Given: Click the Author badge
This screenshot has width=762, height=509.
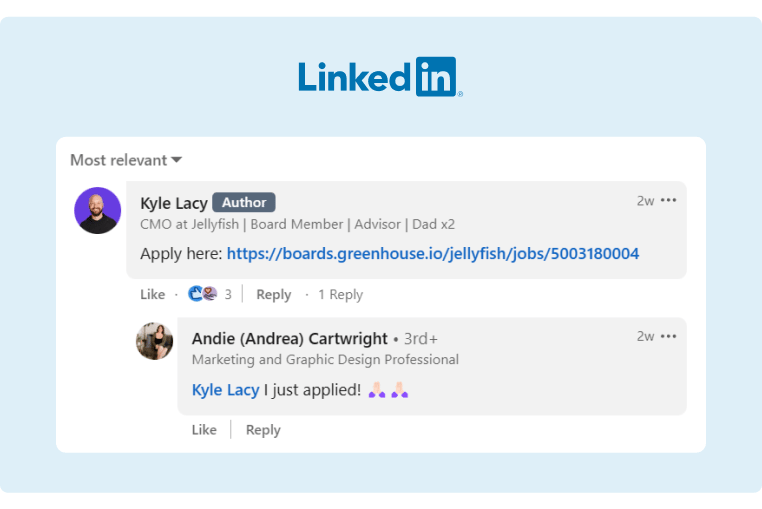Looking at the screenshot, I should tap(244, 202).
